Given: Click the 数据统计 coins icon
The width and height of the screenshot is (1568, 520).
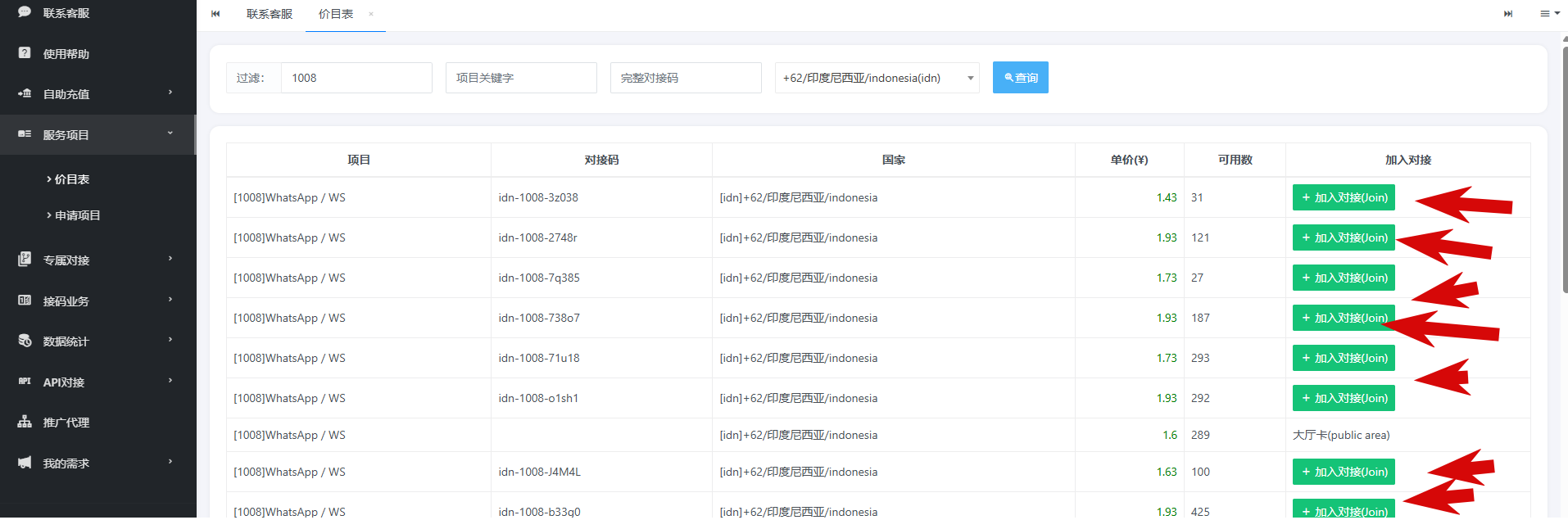Looking at the screenshot, I should 25,340.
